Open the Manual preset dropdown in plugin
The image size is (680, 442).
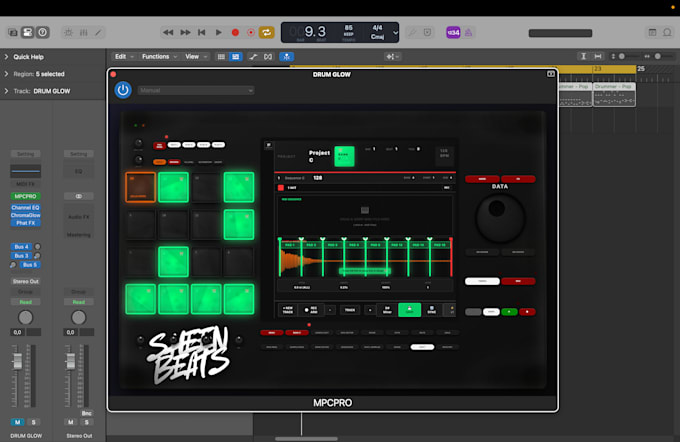pyautogui.click(x=196, y=91)
